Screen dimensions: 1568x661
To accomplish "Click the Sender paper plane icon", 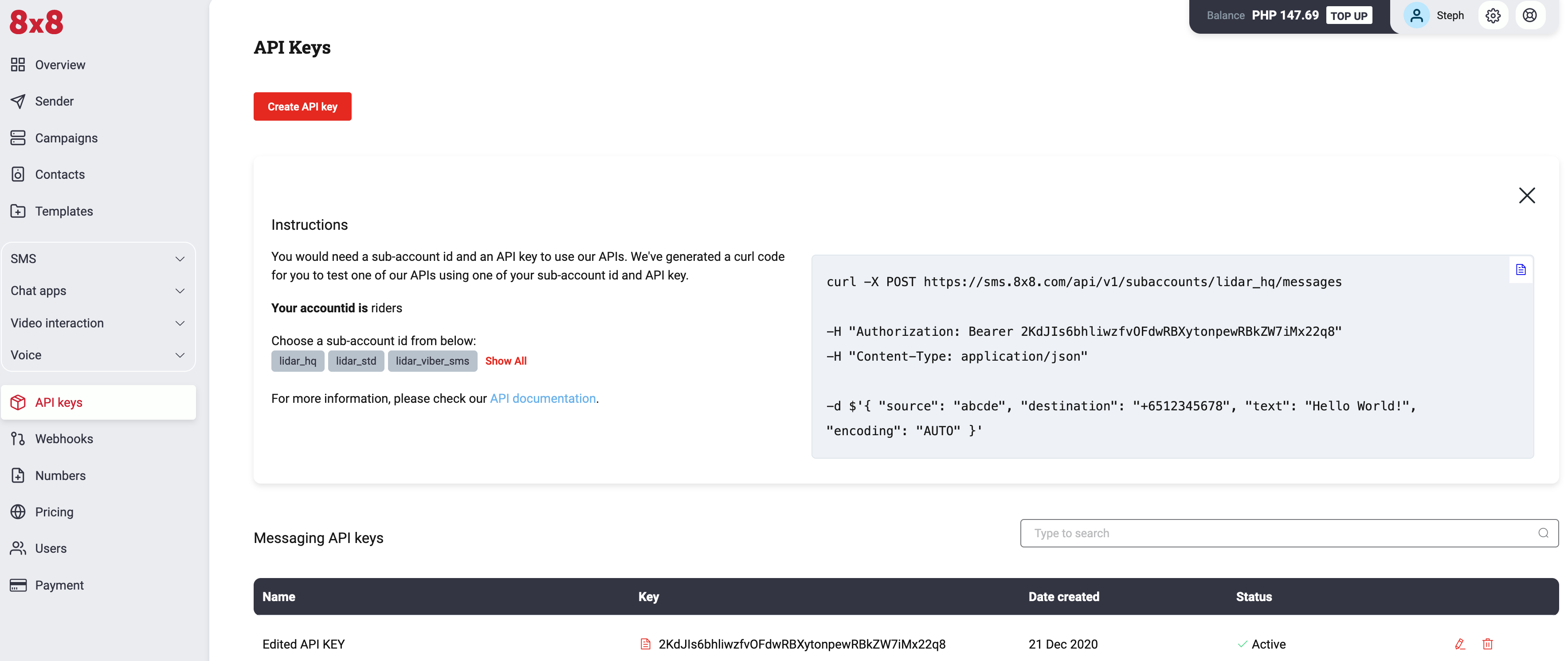I will point(18,101).
